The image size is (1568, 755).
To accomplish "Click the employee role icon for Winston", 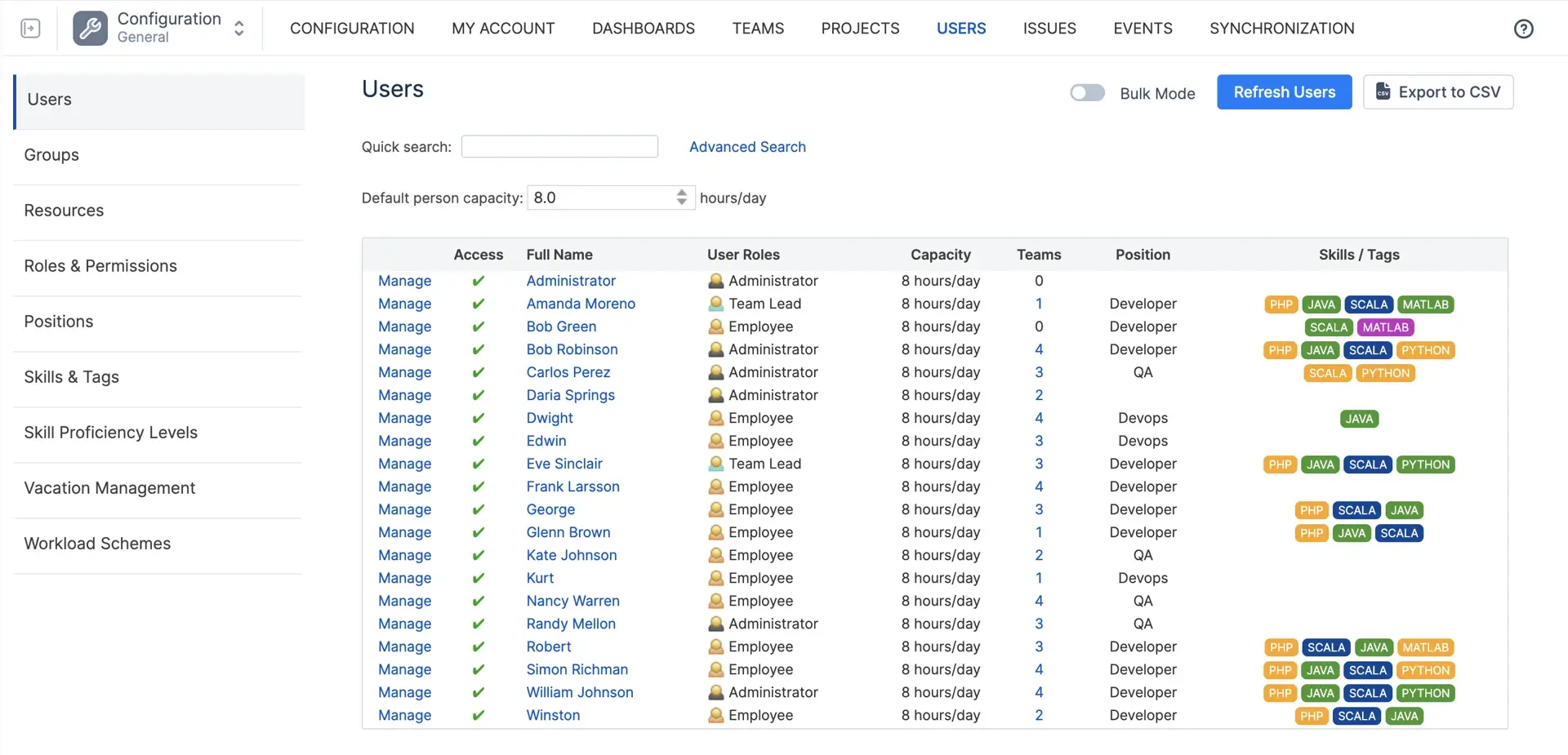I will click(716, 715).
